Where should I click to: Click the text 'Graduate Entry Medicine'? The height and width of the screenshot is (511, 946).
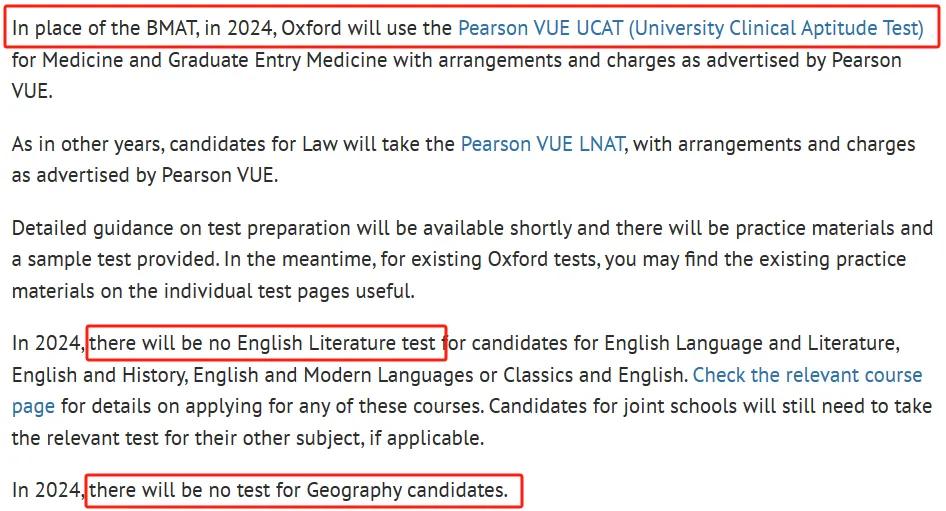pyautogui.click(x=278, y=60)
